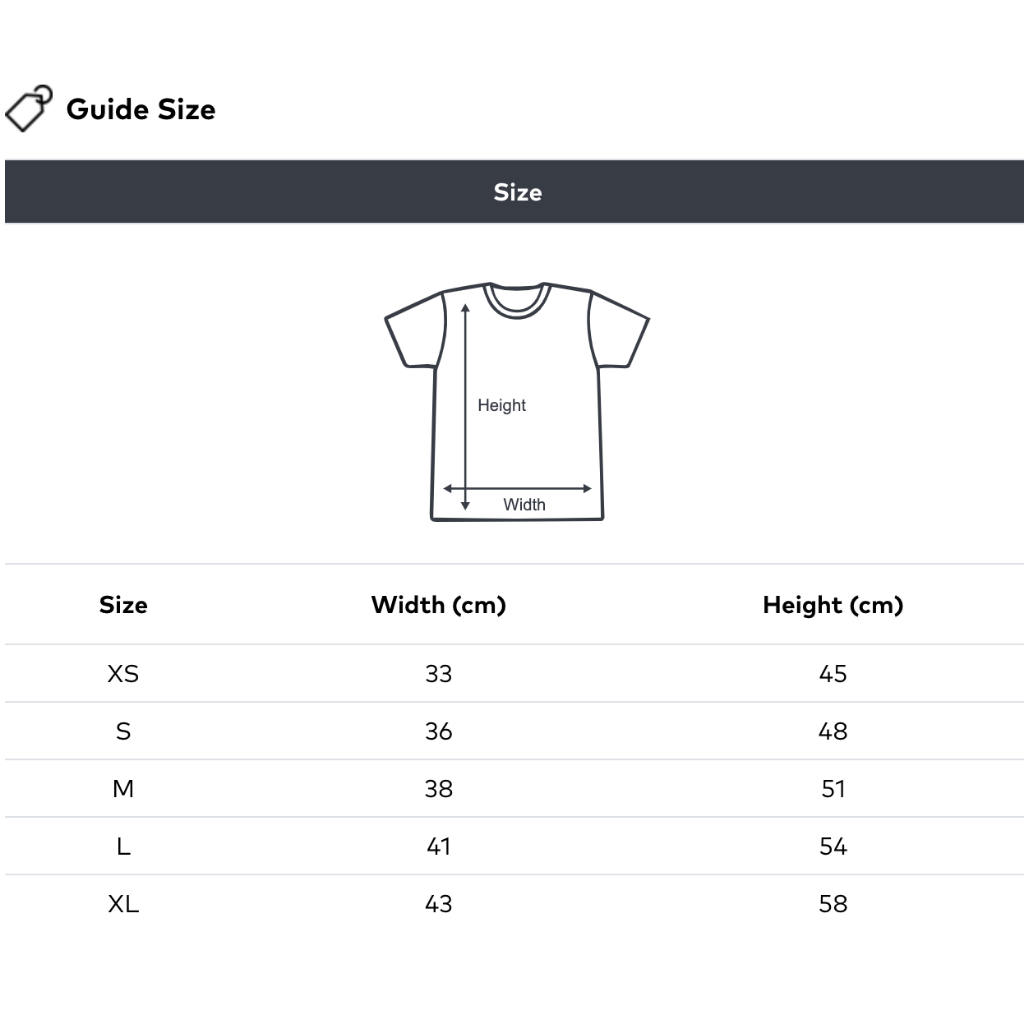Click the Width (cm) column header
The height and width of the screenshot is (1024, 1024).
point(438,605)
